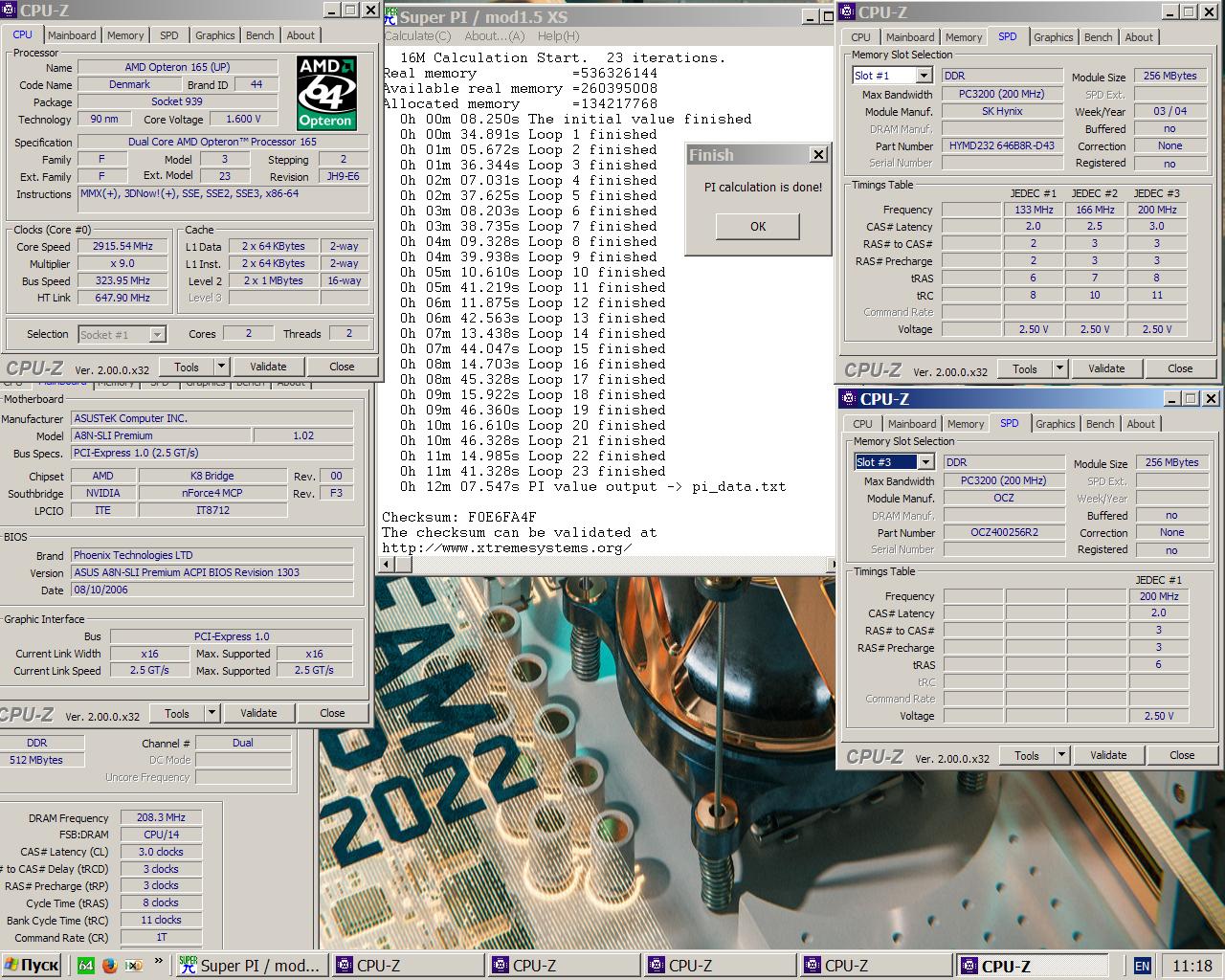Click the Super PI title bar icon

(390, 16)
